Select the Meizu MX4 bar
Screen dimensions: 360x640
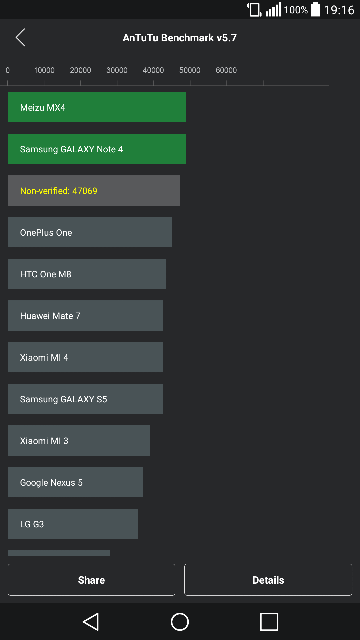click(x=97, y=107)
